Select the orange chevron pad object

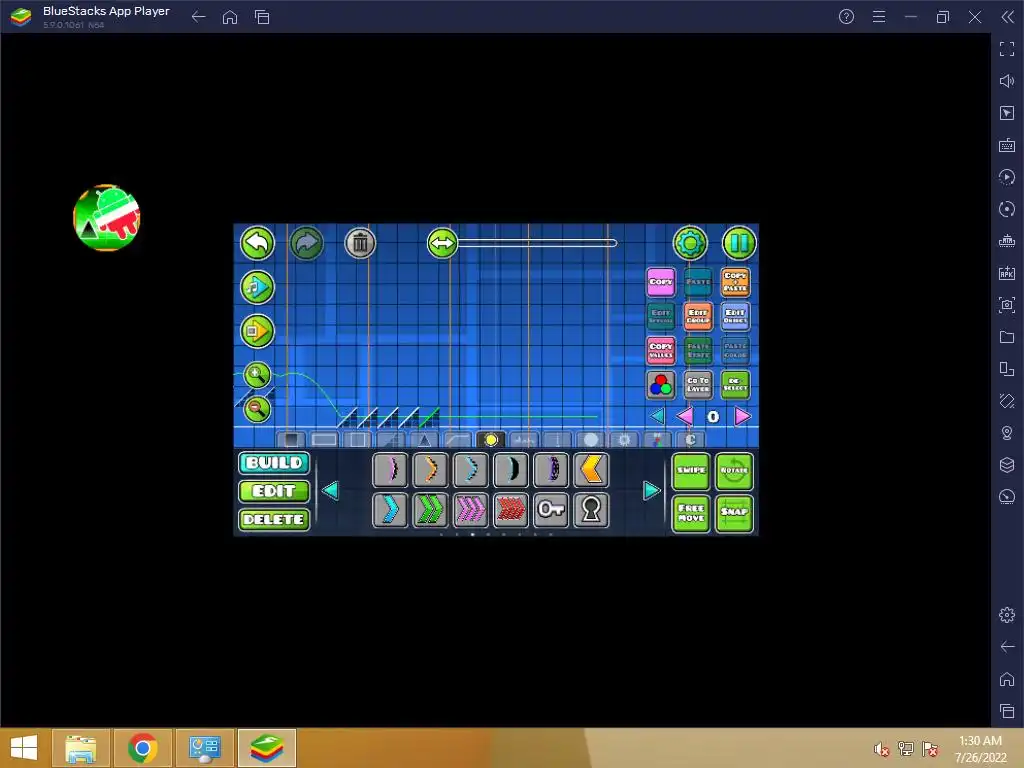tap(430, 470)
